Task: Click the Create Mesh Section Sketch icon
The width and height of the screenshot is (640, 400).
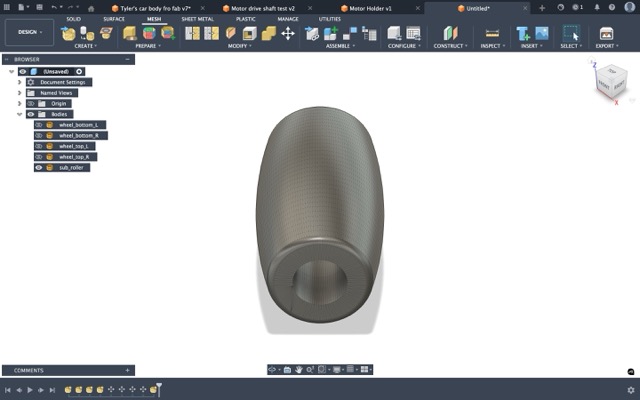Action: click(106, 33)
